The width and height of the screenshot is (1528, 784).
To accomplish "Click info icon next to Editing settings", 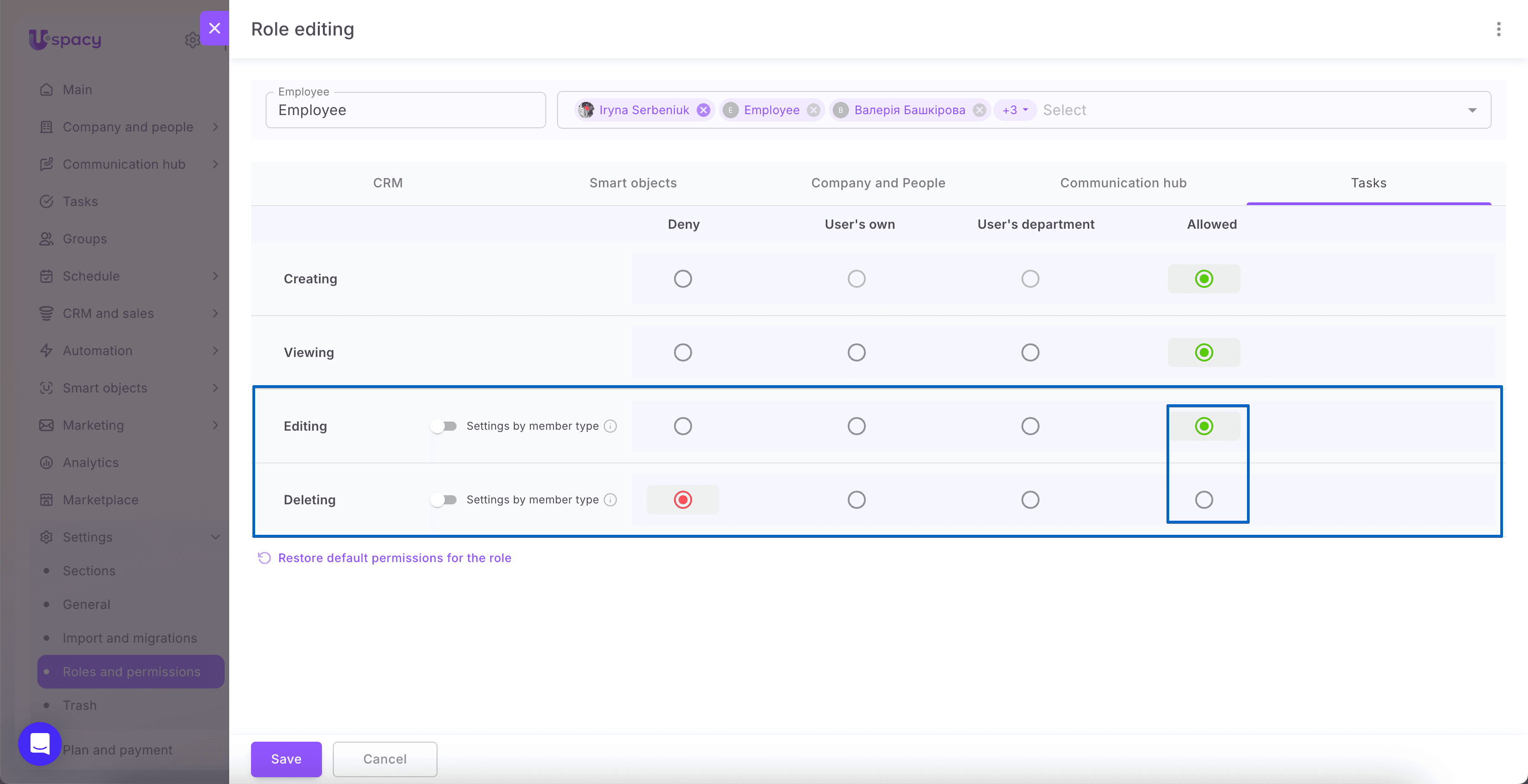I will coord(610,426).
